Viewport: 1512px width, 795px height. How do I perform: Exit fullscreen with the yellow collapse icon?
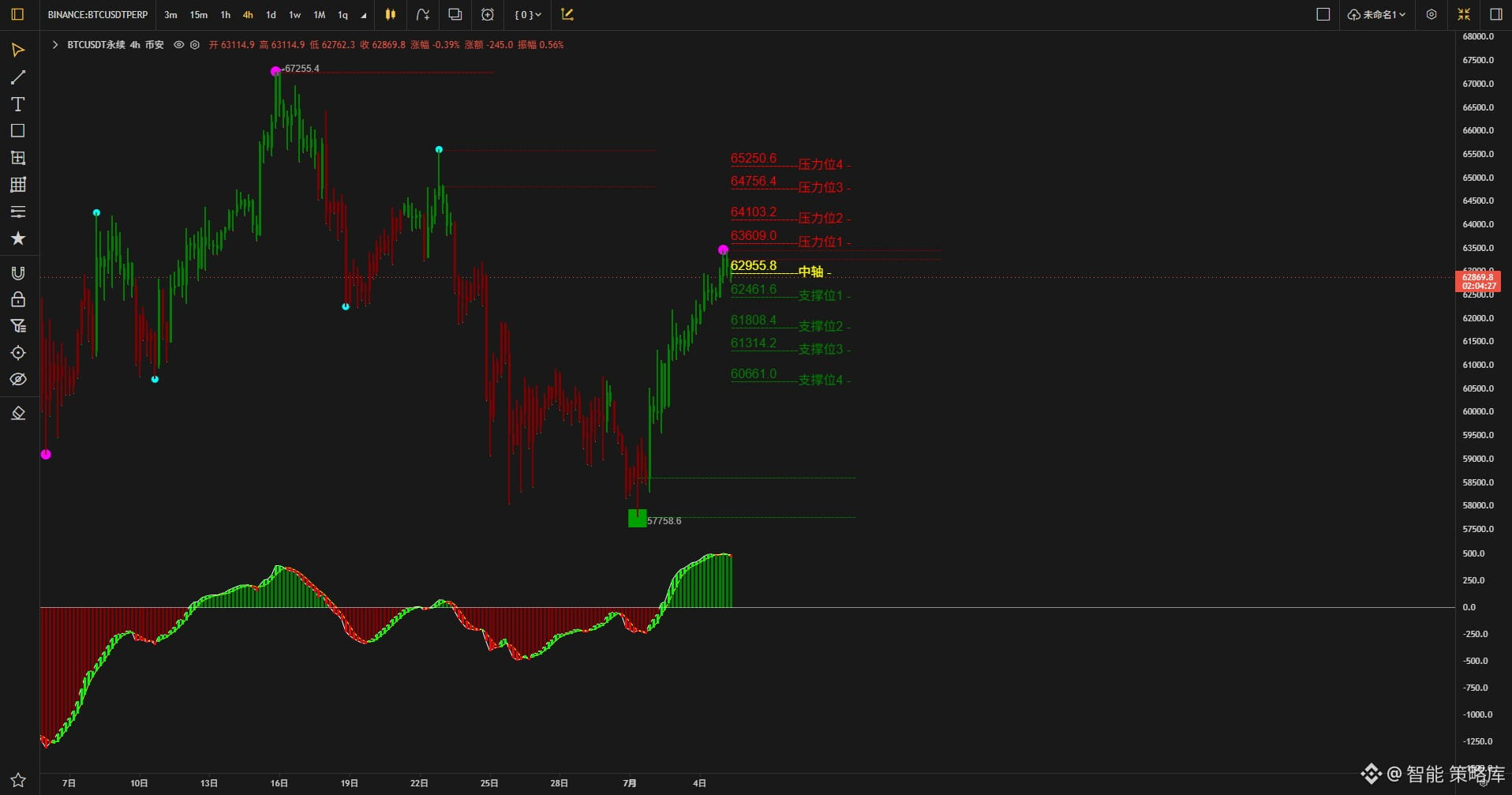tap(1464, 14)
